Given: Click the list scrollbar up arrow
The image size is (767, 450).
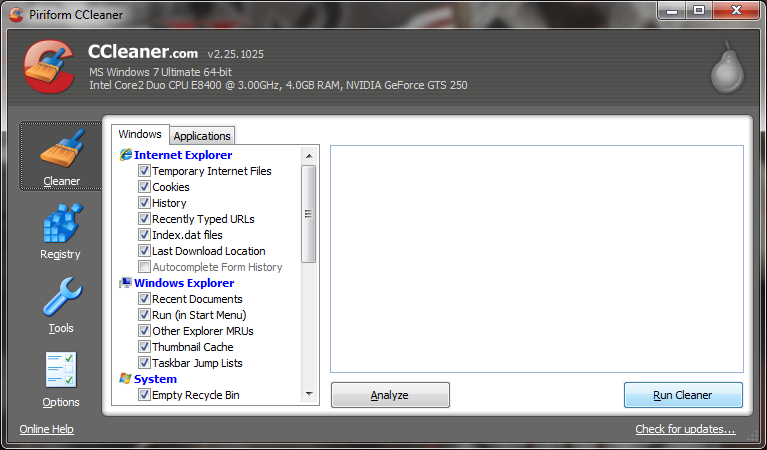Looking at the screenshot, I should click(309, 156).
